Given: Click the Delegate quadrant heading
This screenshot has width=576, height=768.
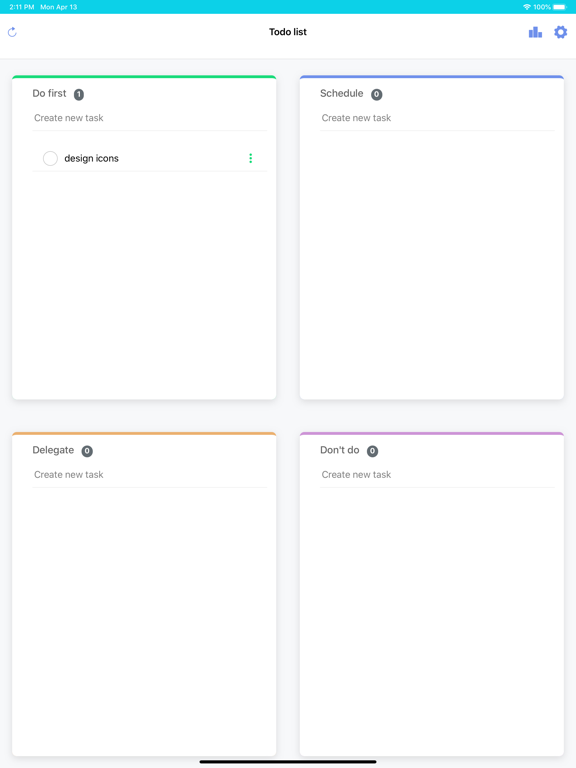Looking at the screenshot, I should [x=53, y=450].
